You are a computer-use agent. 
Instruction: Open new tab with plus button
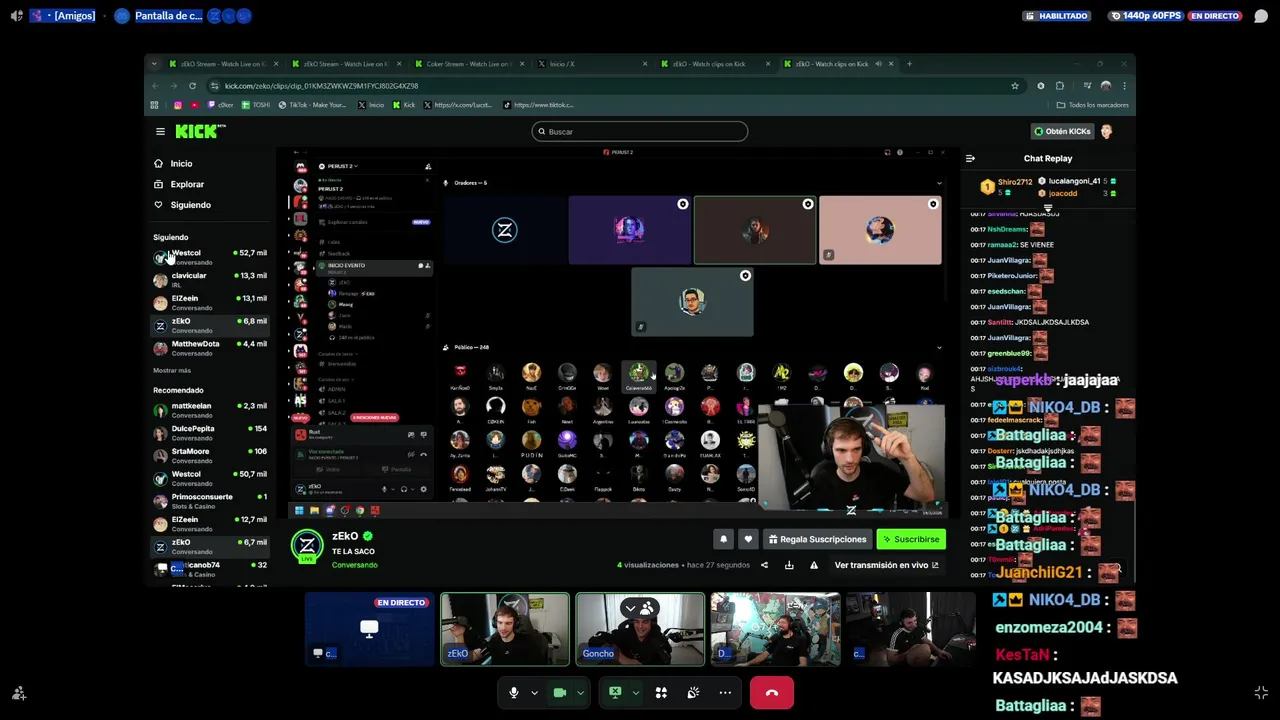pyautogui.click(x=909, y=64)
